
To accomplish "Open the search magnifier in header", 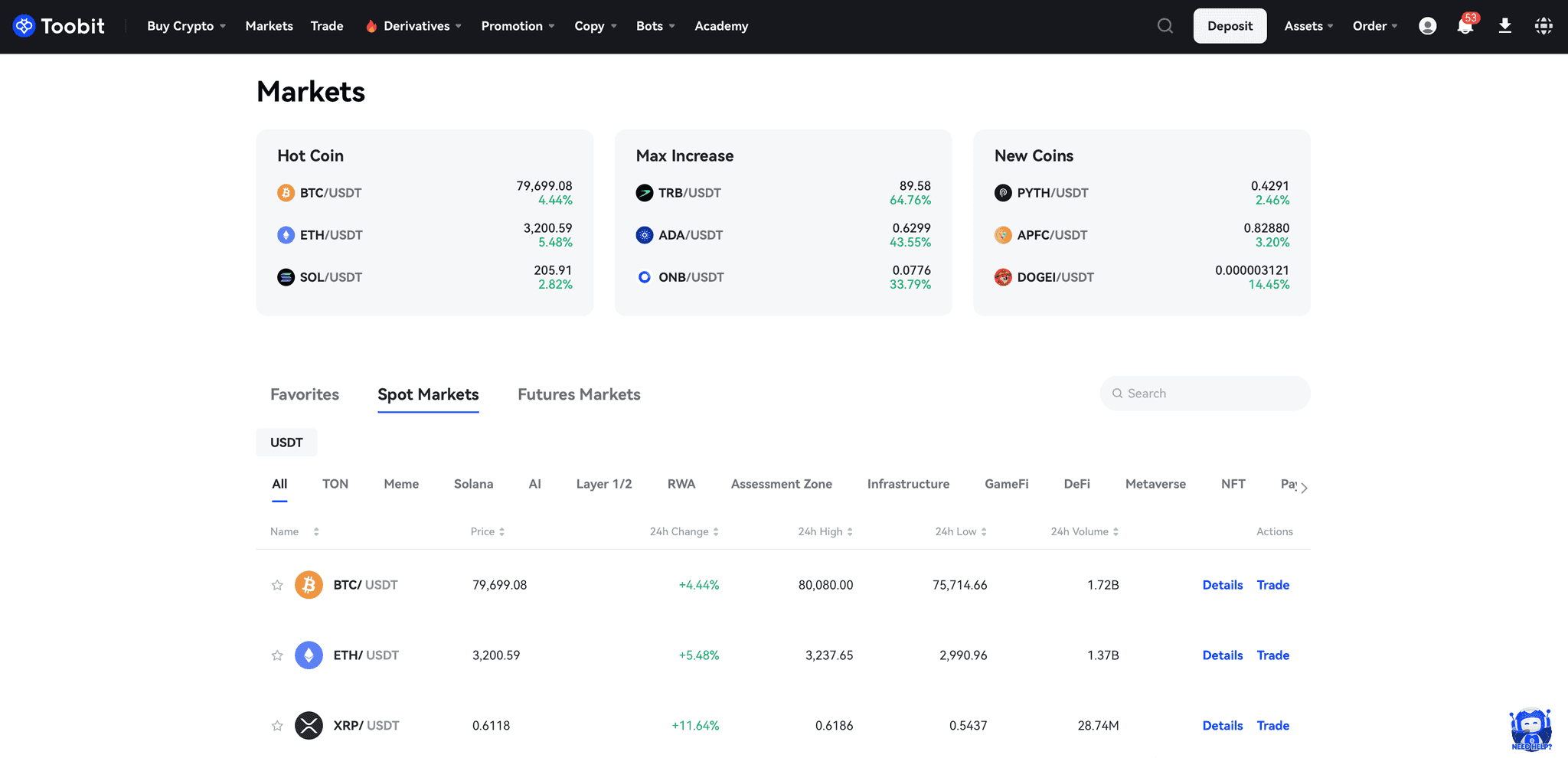I will 1165,26.
